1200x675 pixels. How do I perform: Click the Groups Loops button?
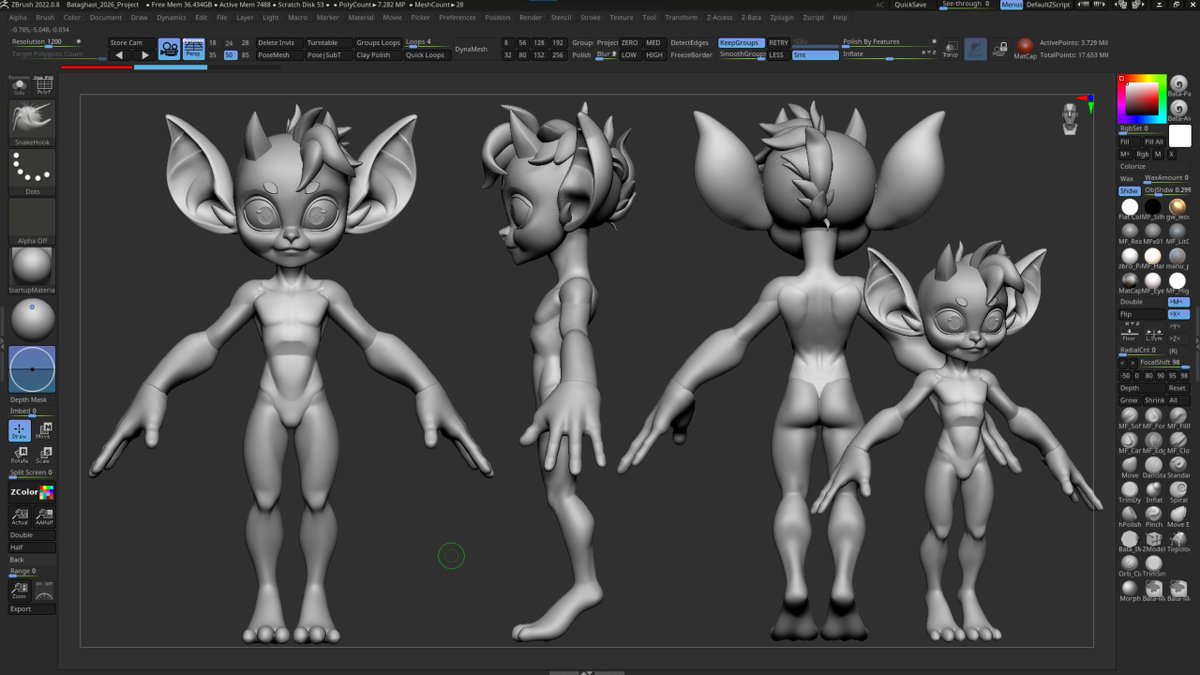tap(377, 43)
